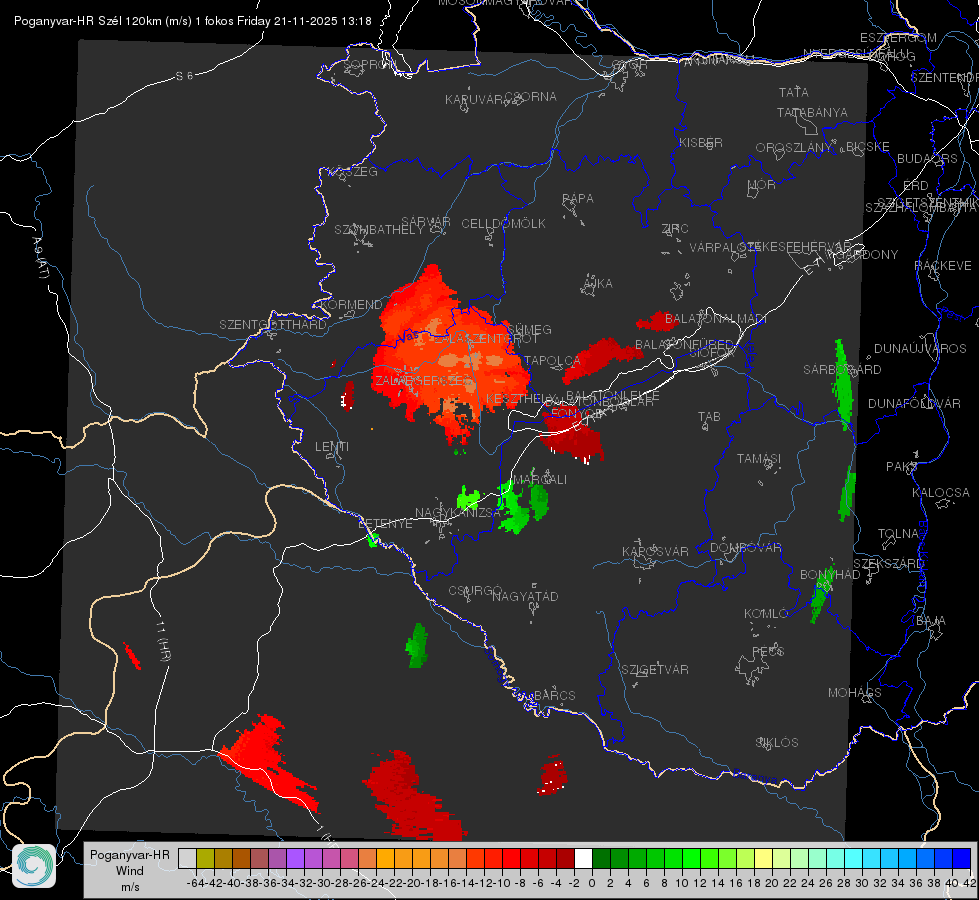Click the LETENYE city label
979x900 pixels.
(x=385, y=524)
